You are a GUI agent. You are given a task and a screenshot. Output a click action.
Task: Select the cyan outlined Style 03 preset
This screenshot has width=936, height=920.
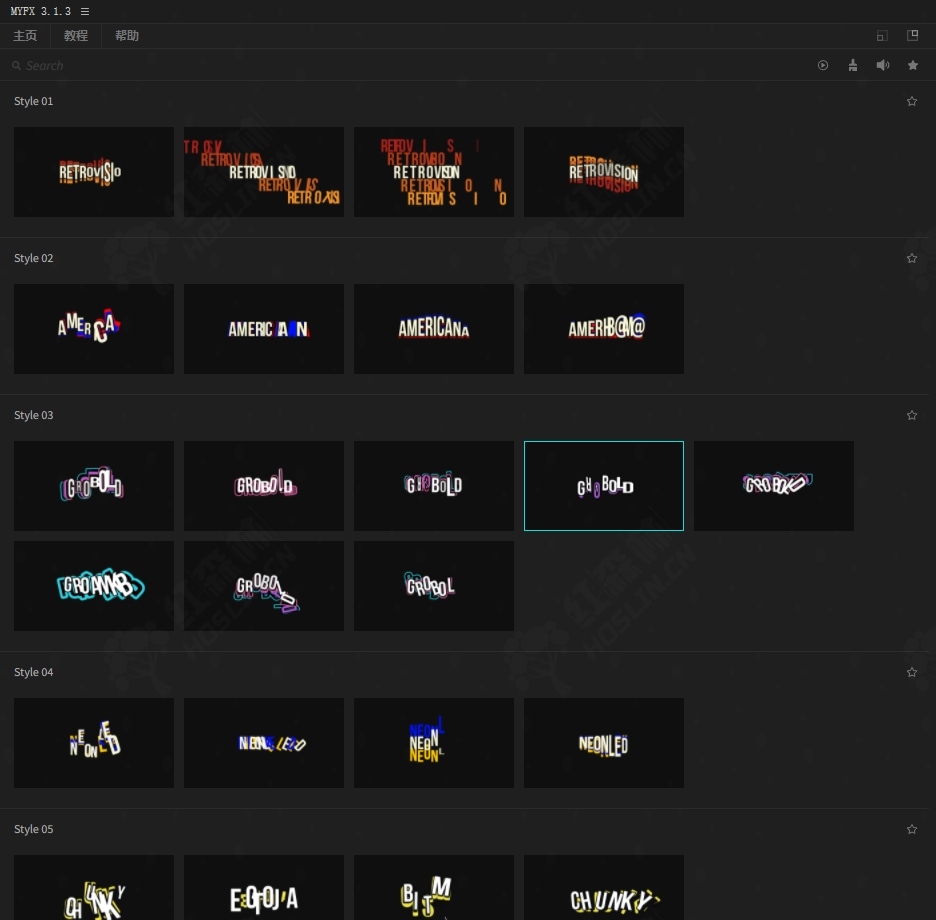[94, 586]
